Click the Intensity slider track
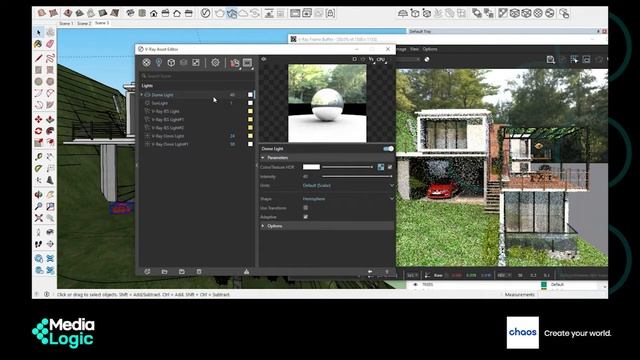 357,176
